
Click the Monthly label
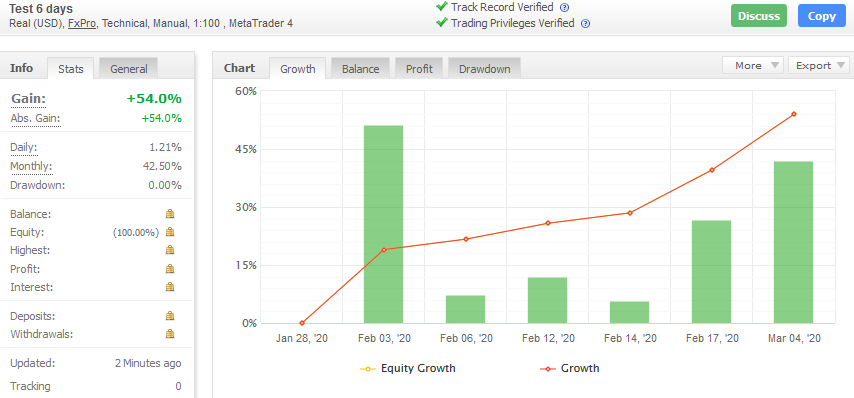(32, 166)
